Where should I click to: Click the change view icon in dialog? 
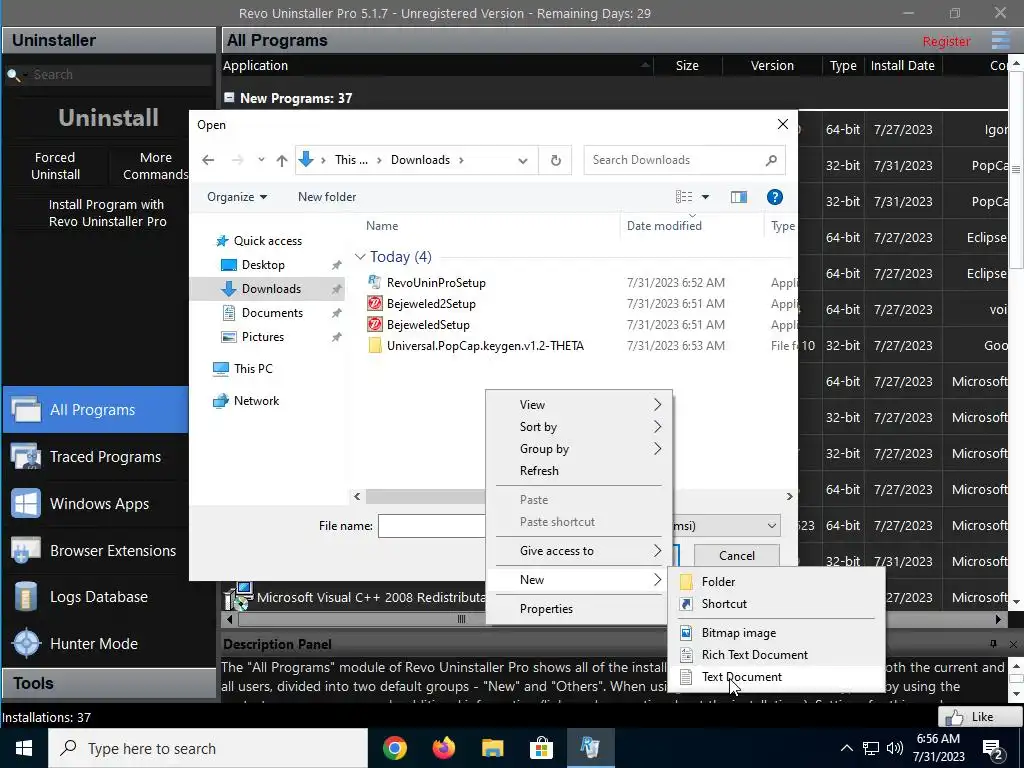click(x=684, y=197)
